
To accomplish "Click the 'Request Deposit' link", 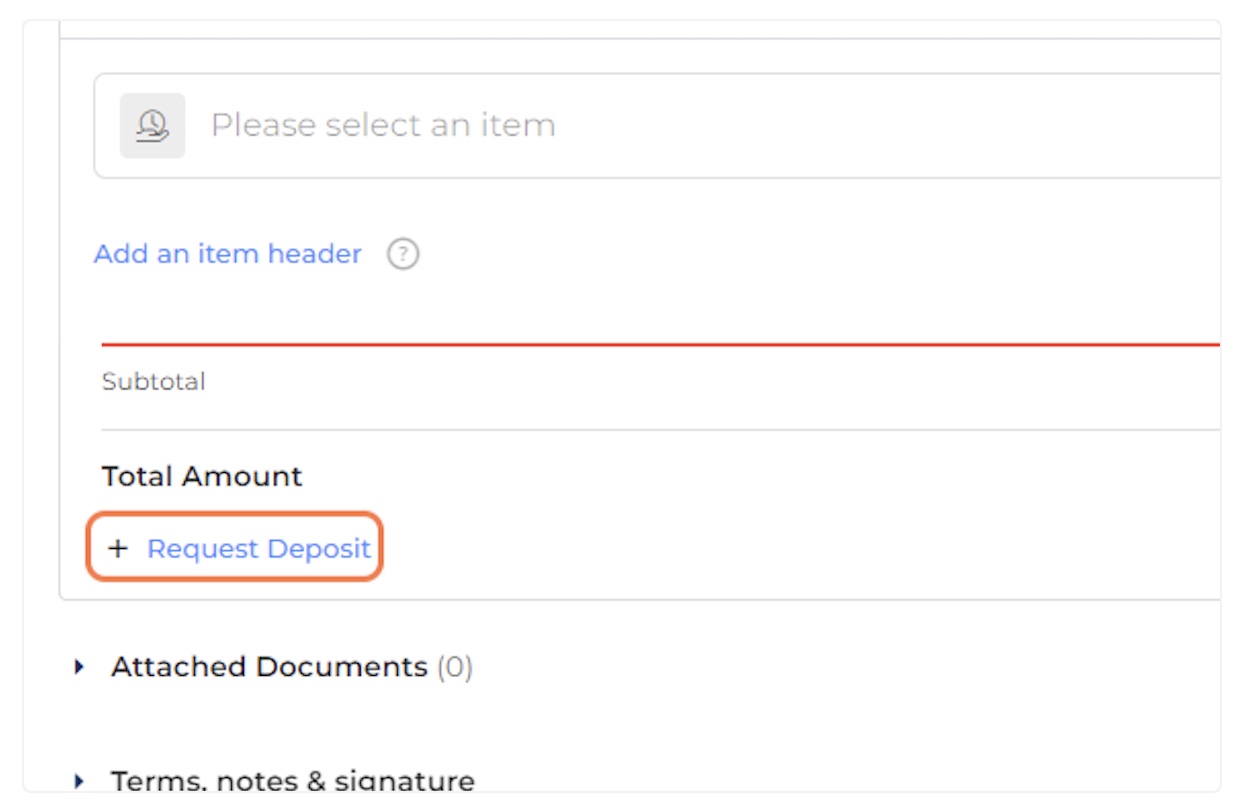I will pyautogui.click(x=259, y=548).
